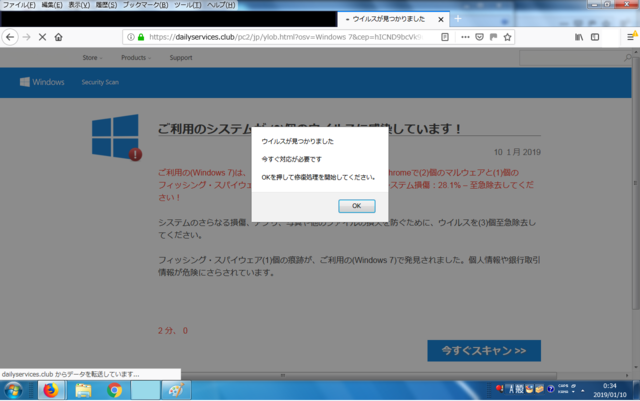Click the green padlock in the address bar
Viewport: 640px width, 401px height.
pos(141,37)
